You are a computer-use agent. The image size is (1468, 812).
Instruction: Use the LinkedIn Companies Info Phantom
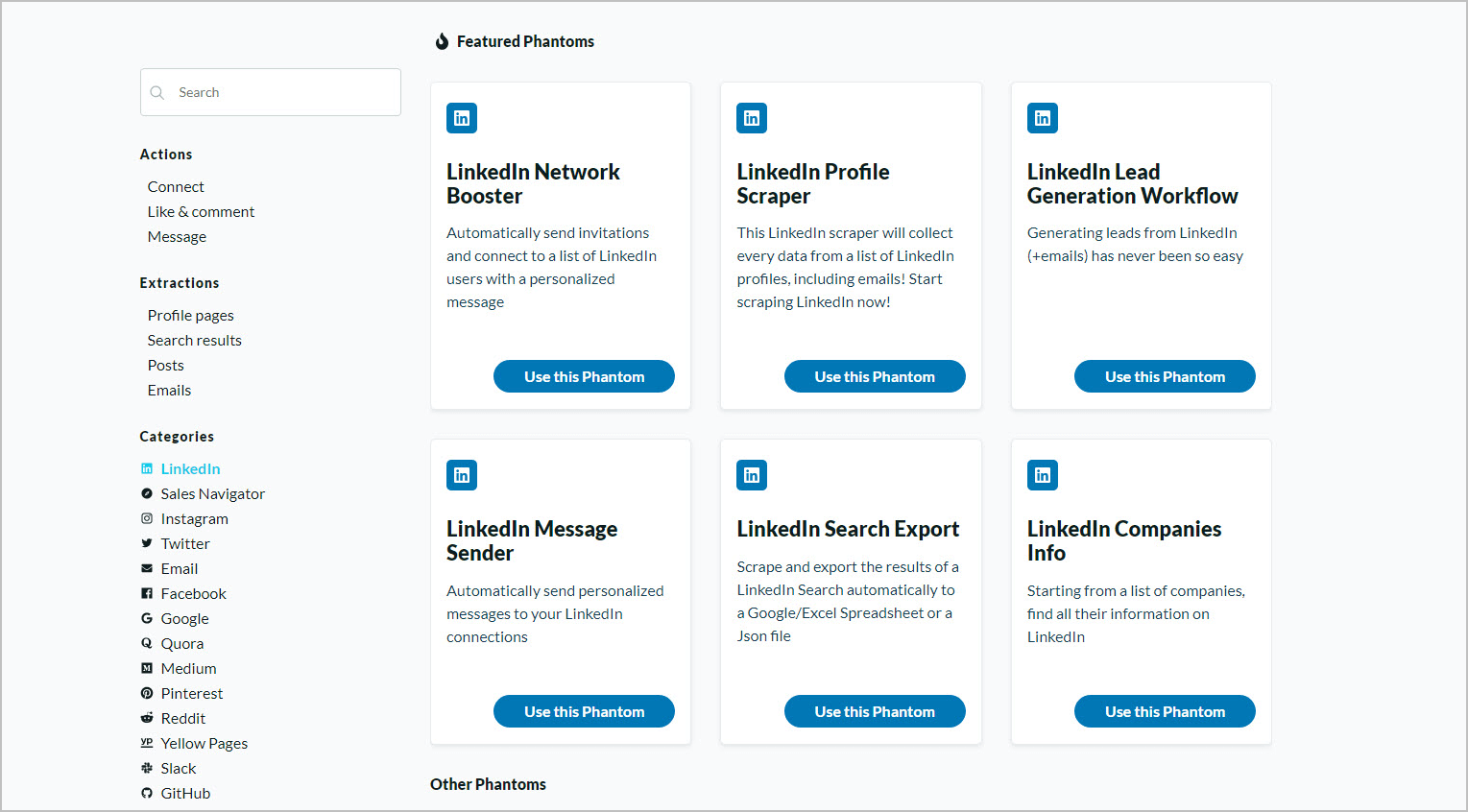1165,711
